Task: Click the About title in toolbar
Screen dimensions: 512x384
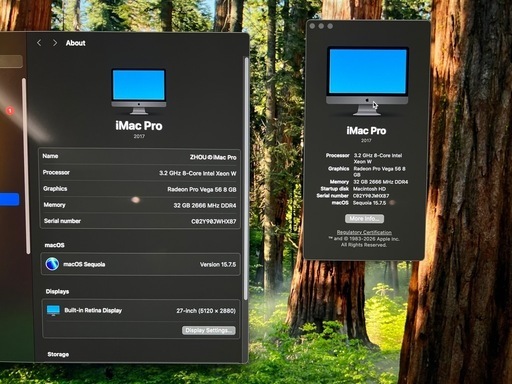Action: click(x=76, y=43)
